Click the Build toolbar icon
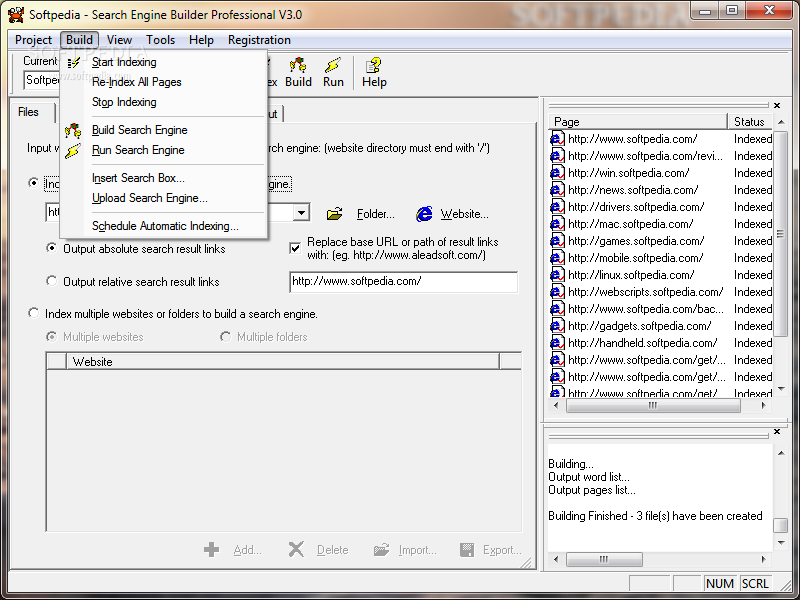Screen dimensions: 800x600 coord(298,65)
